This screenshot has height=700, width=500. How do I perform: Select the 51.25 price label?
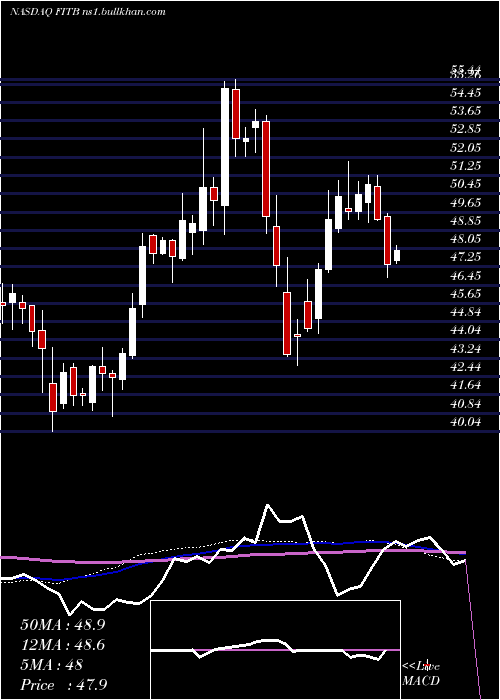466,166
